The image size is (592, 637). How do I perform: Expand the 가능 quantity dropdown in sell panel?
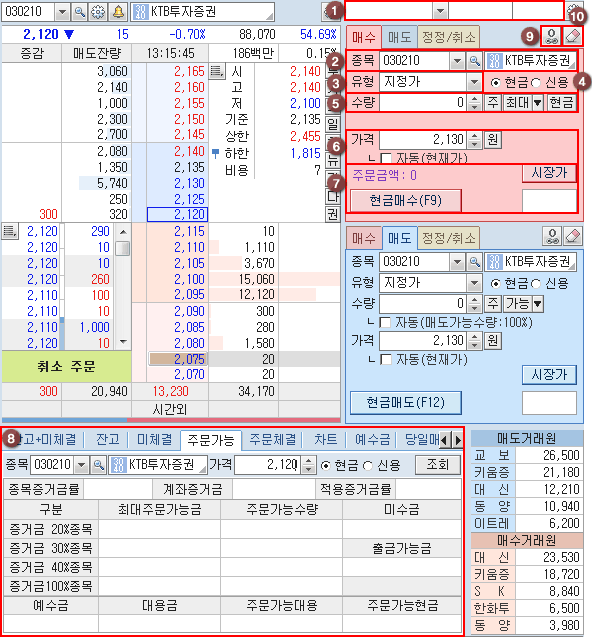click(x=538, y=303)
